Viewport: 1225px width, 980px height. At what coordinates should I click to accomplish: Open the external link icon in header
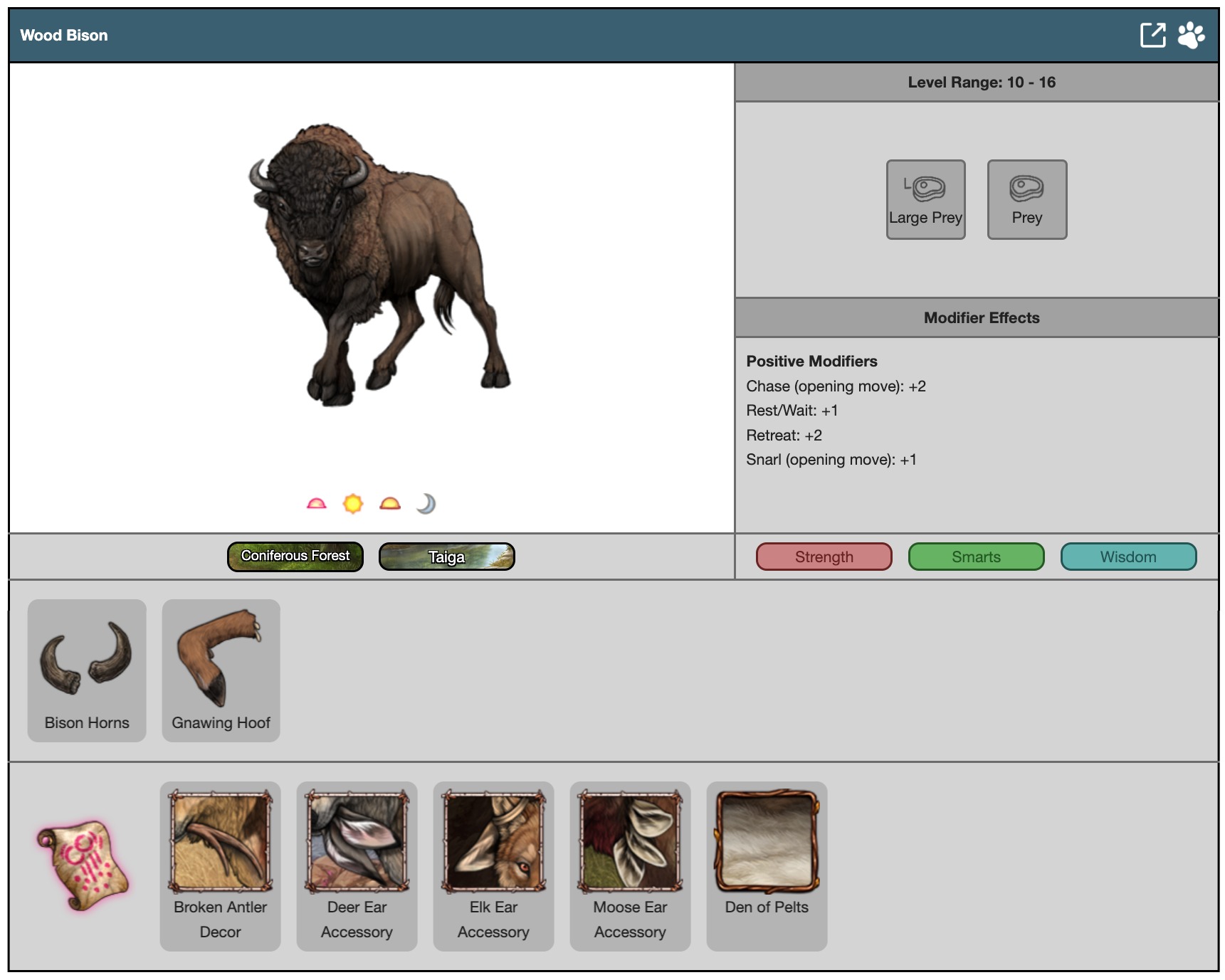pyautogui.click(x=1152, y=35)
